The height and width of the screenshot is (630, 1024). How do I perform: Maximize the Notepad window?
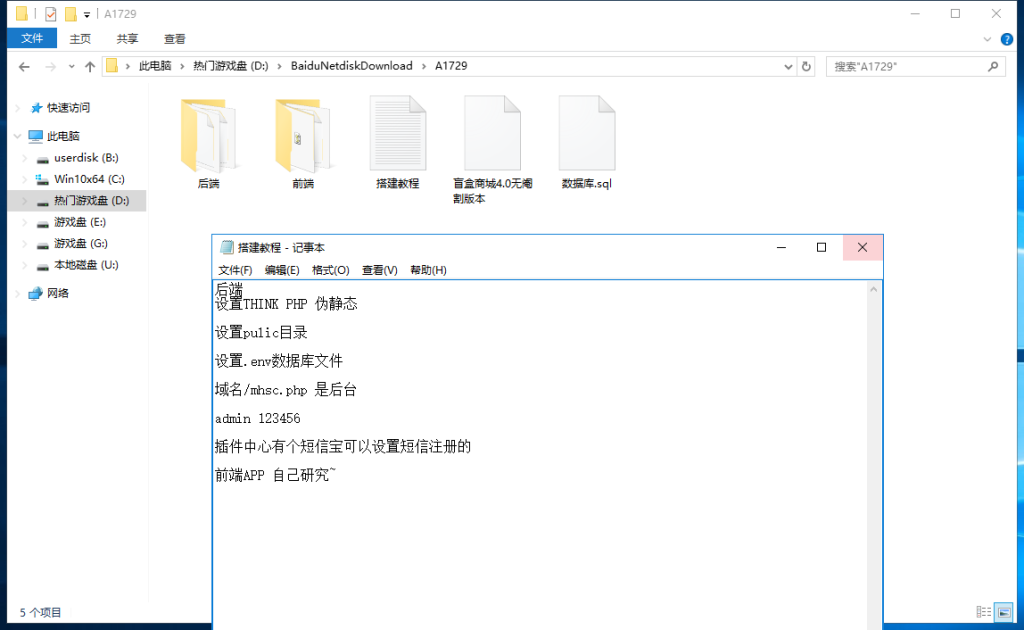[822, 247]
